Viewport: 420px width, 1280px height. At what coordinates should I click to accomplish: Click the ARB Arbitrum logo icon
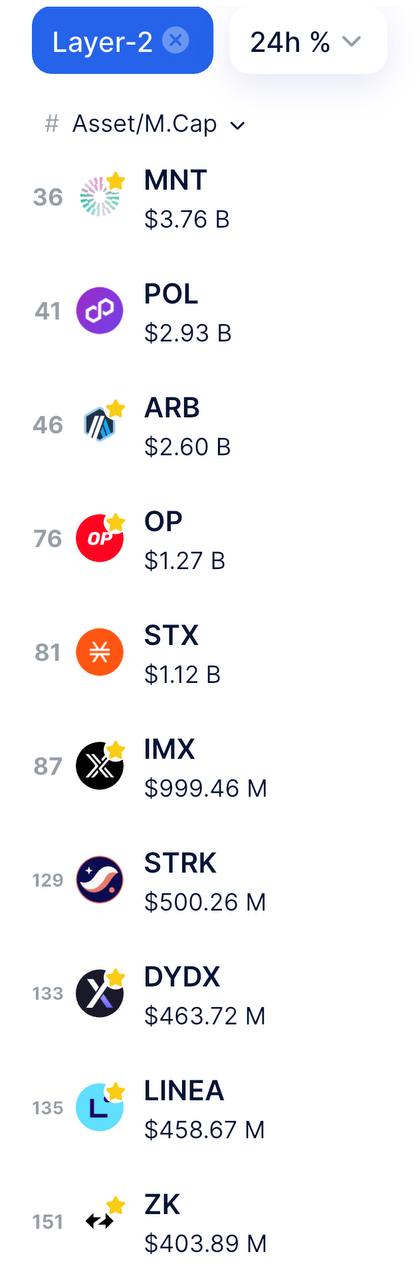coord(100,425)
